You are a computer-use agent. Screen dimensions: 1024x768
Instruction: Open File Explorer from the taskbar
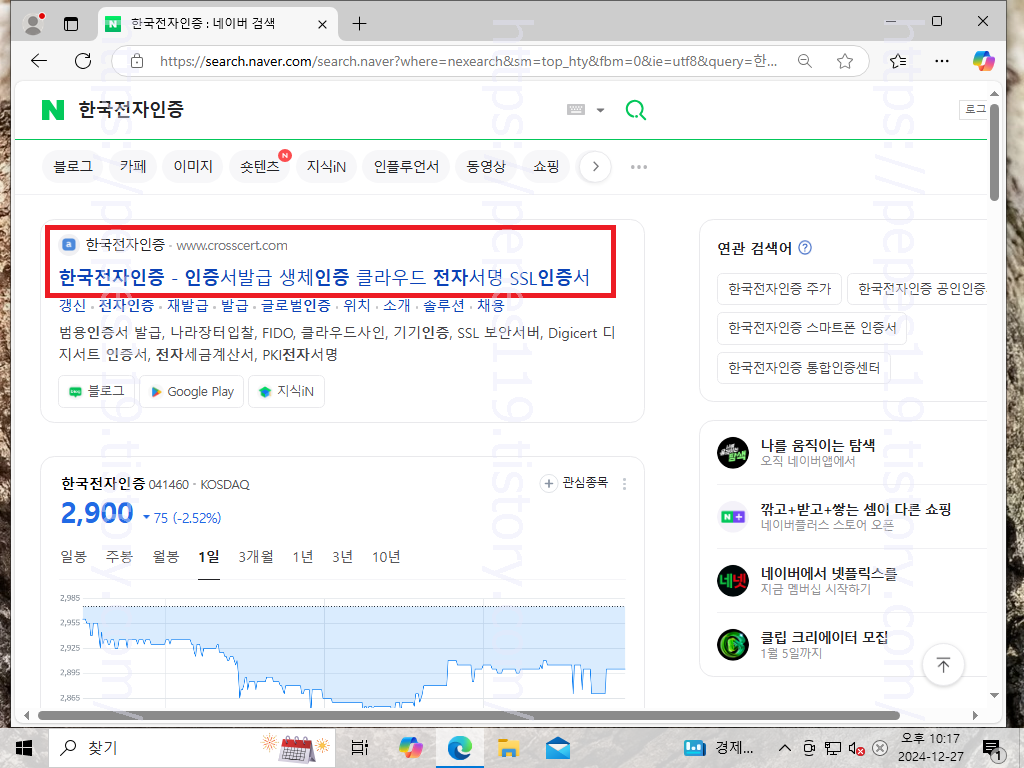click(508, 748)
